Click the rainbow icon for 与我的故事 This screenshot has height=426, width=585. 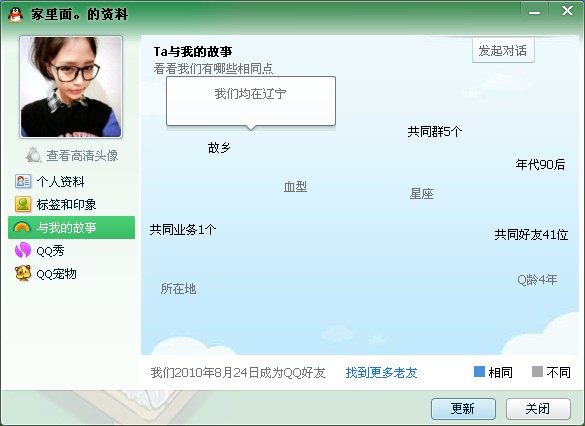[x=22, y=227]
